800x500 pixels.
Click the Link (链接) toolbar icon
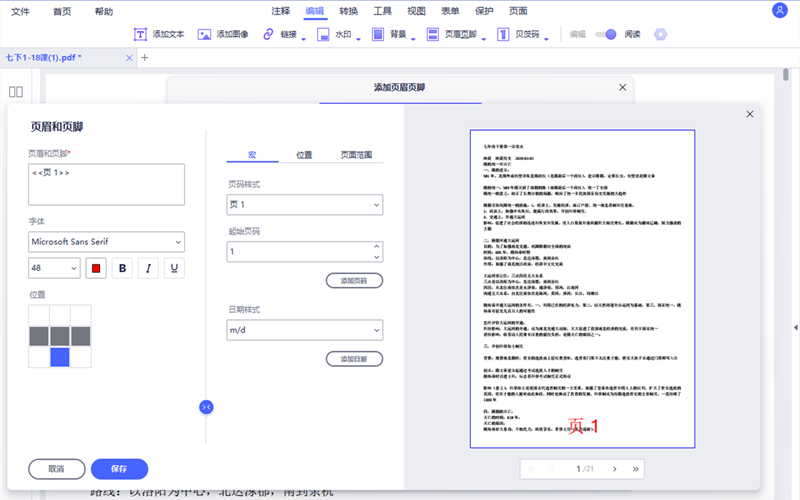(268, 34)
